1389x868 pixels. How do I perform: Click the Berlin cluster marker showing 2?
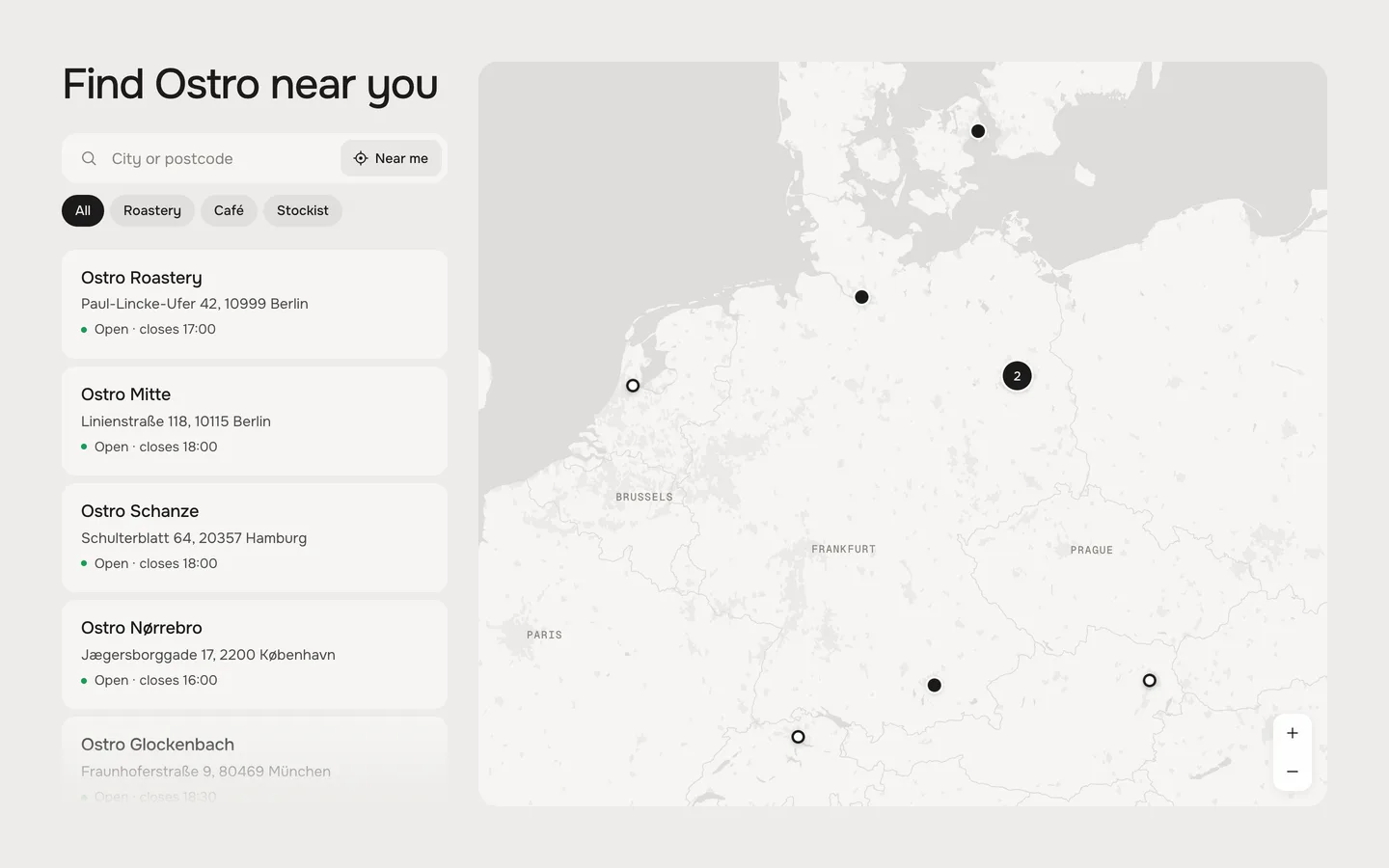pos(1017,376)
